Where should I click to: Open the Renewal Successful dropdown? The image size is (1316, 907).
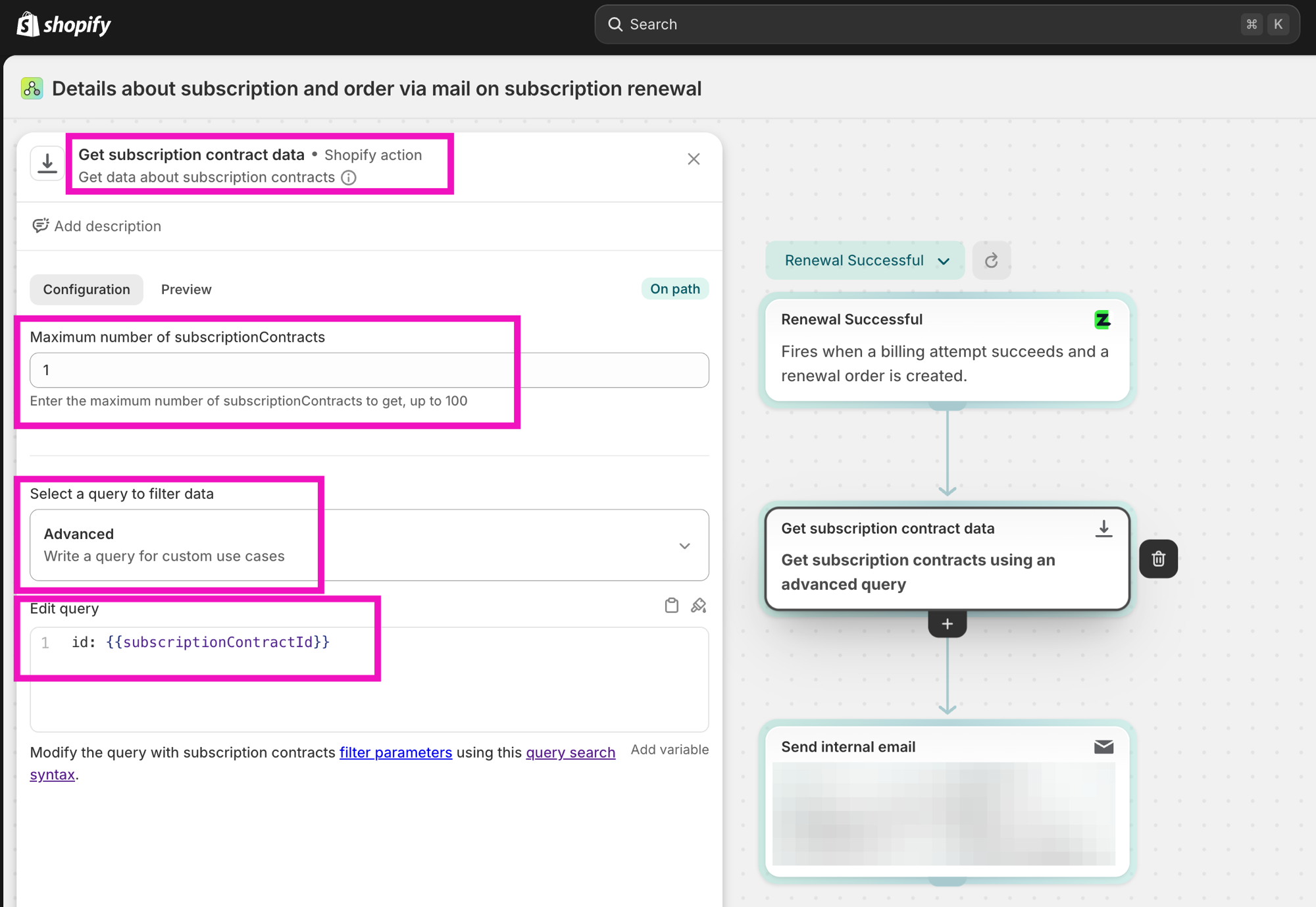[865, 261]
